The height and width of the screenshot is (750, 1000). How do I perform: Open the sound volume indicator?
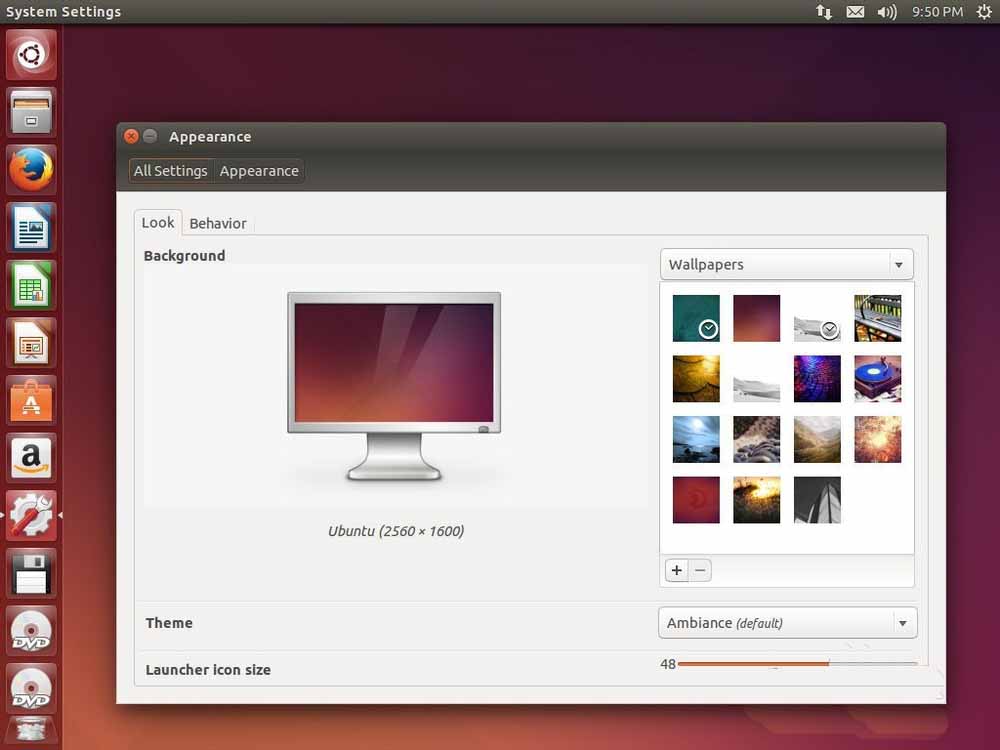(x=886, y=11)
